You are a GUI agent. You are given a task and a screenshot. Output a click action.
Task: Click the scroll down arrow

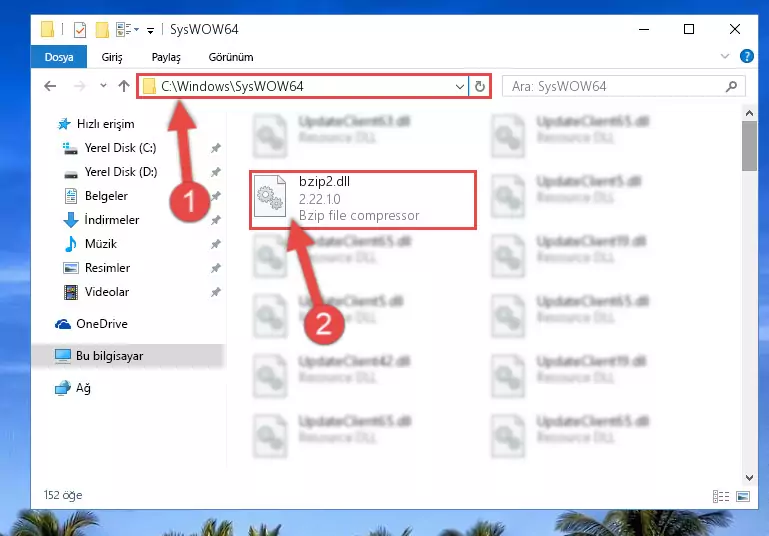click(x=749, y=477)
